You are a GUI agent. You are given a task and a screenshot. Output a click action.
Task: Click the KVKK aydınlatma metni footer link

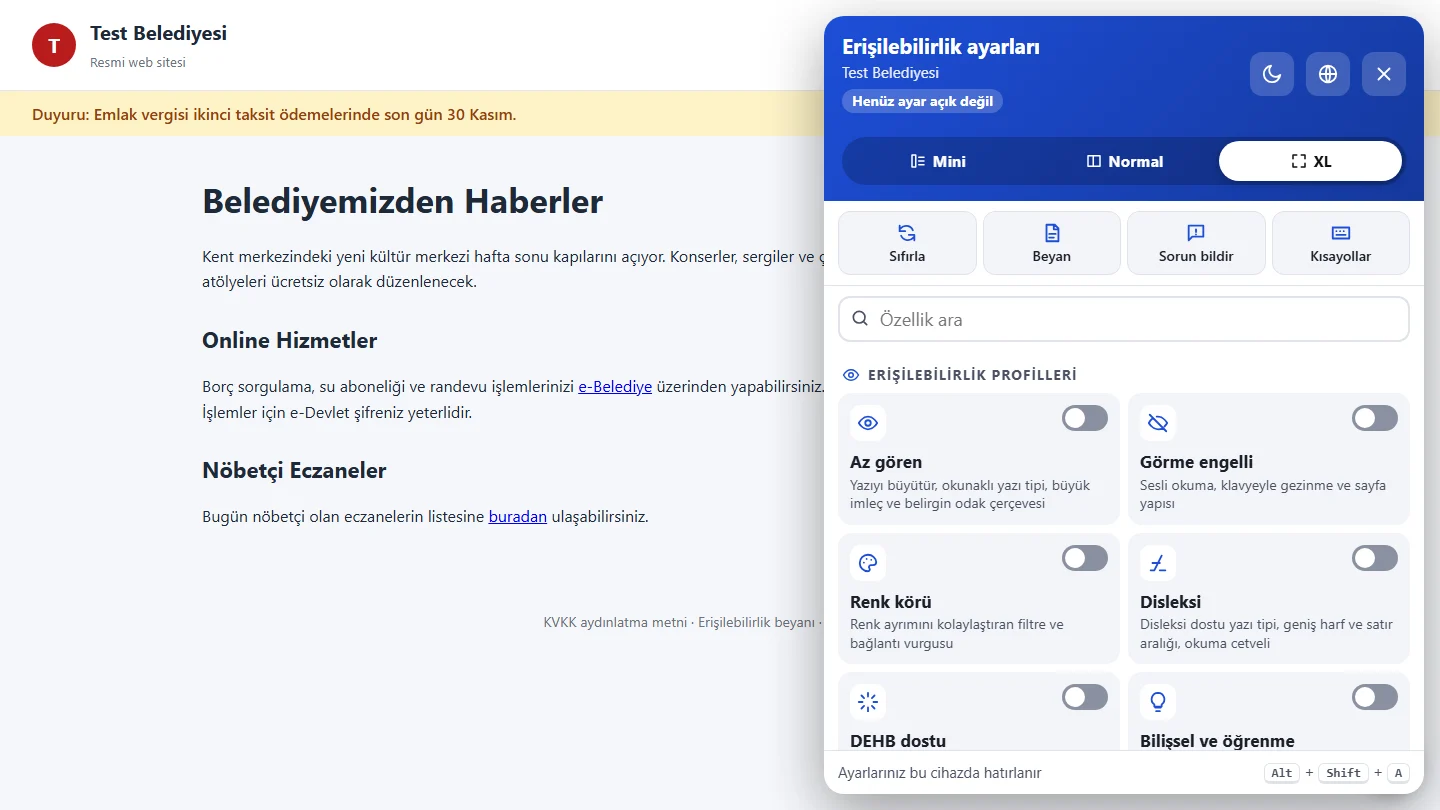point(615,622)
